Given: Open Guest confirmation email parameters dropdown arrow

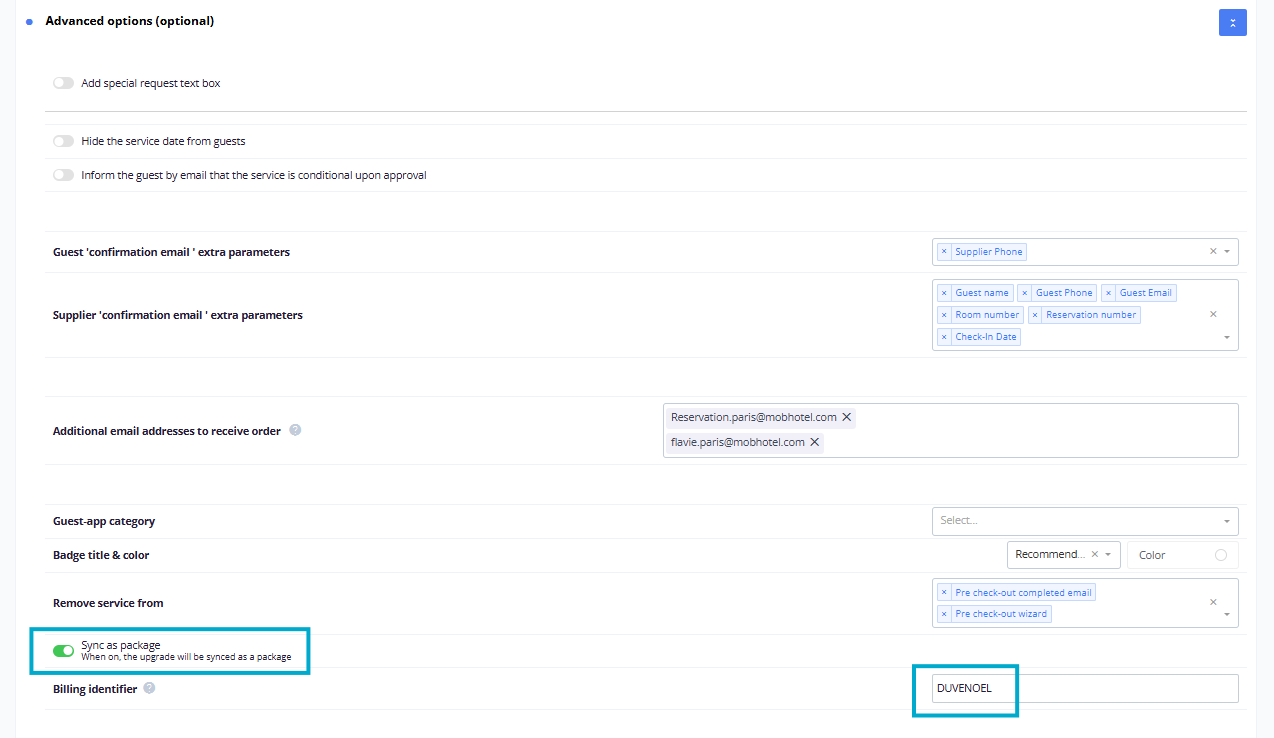Looking at the screenshot, I should click(x=1227, y=252).
